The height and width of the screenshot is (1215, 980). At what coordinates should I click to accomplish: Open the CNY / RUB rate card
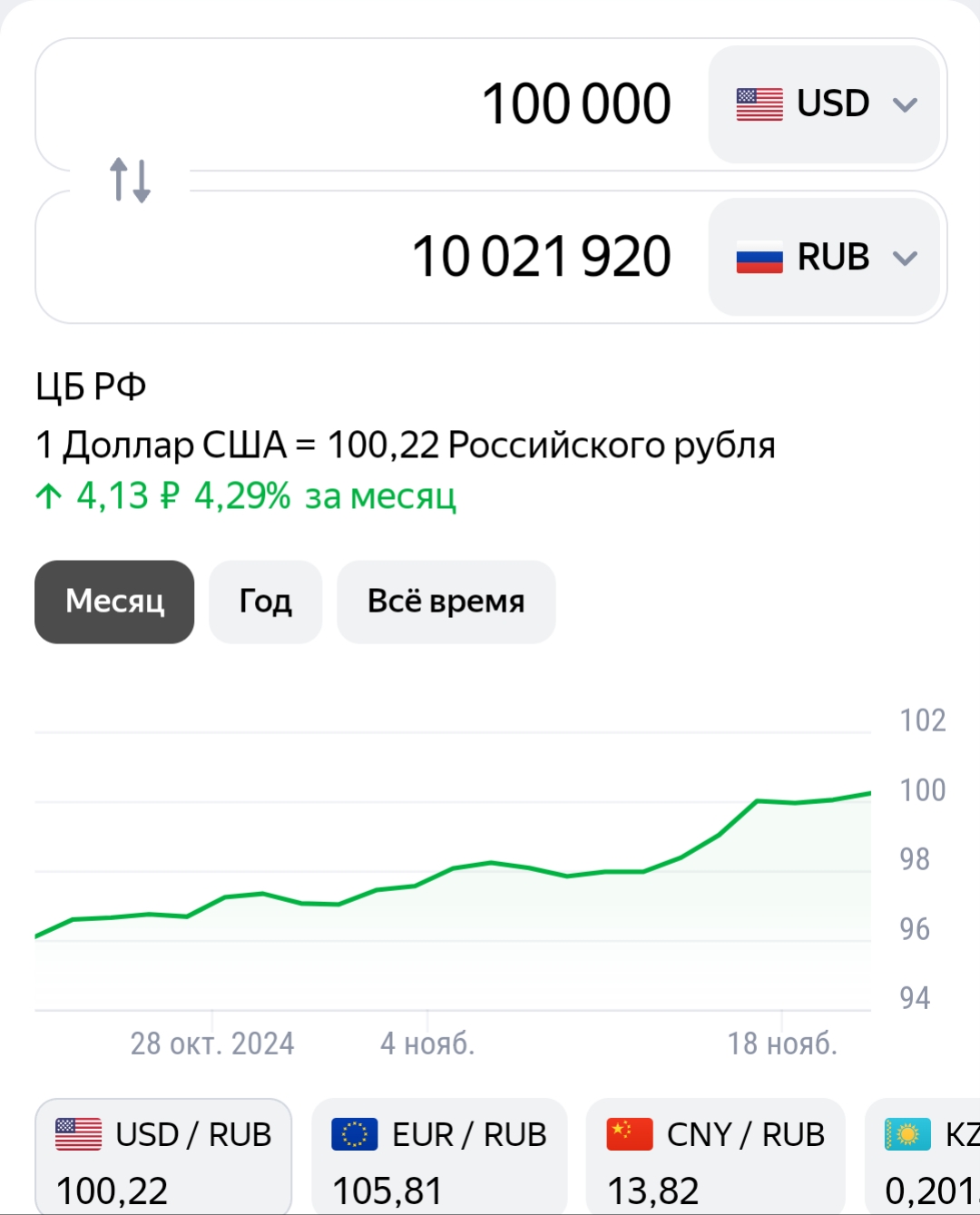716,1157
